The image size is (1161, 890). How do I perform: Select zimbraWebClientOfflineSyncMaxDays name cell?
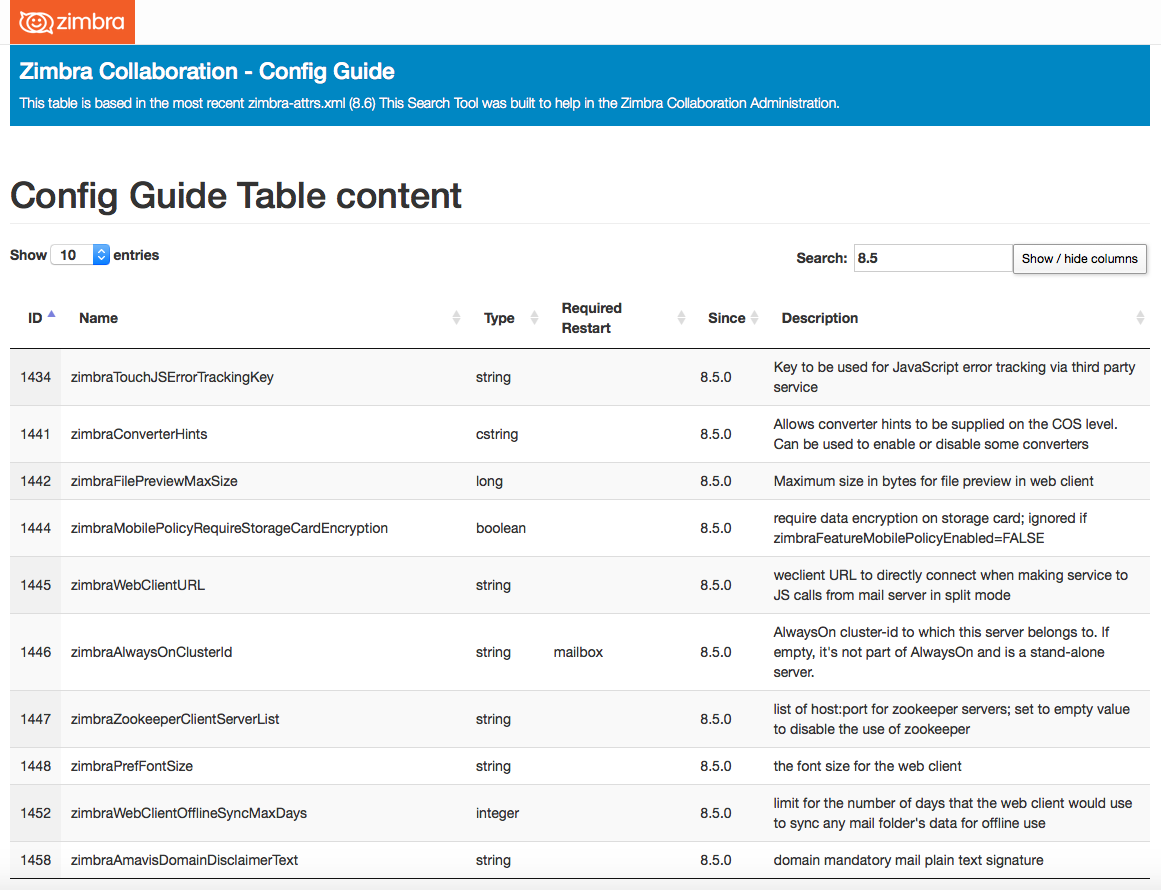pos(263,813)
